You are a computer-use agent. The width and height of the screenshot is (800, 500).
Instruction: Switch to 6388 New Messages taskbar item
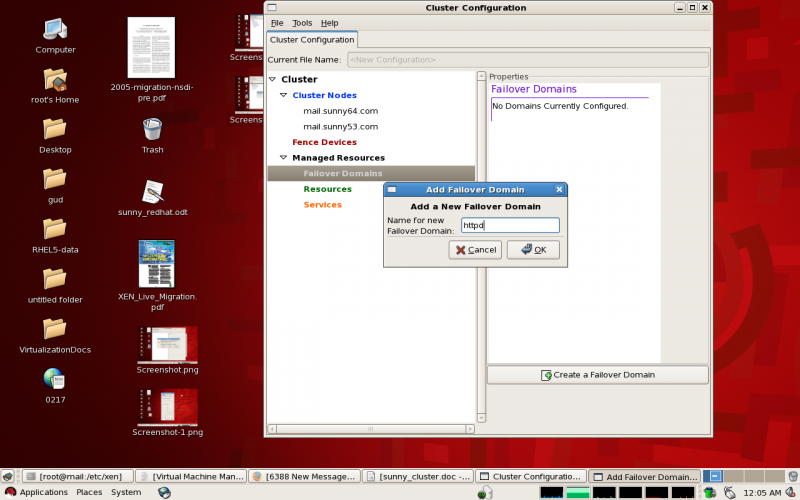pyautogui.click(x=305, y=477)
